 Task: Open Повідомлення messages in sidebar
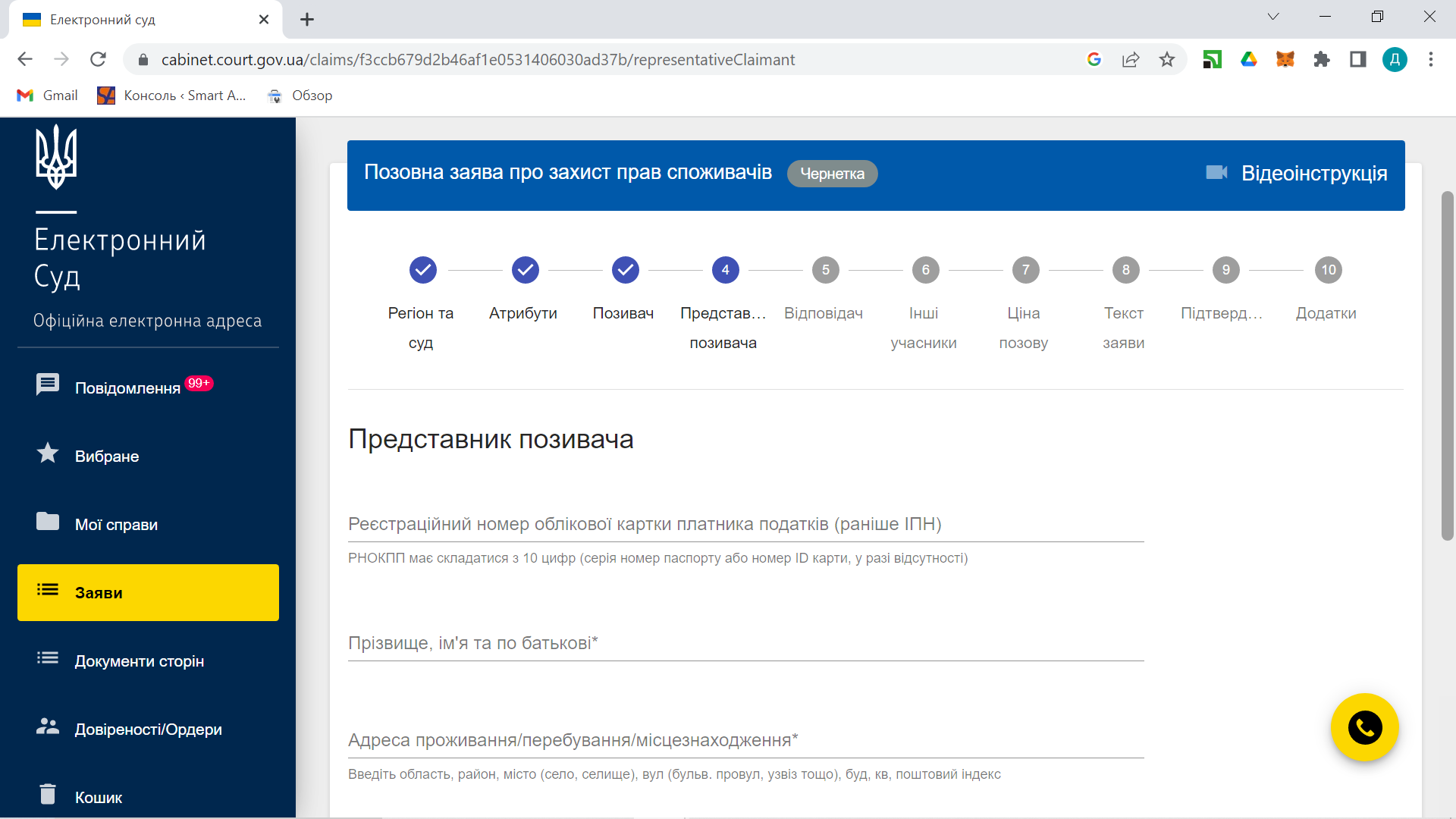127,388
